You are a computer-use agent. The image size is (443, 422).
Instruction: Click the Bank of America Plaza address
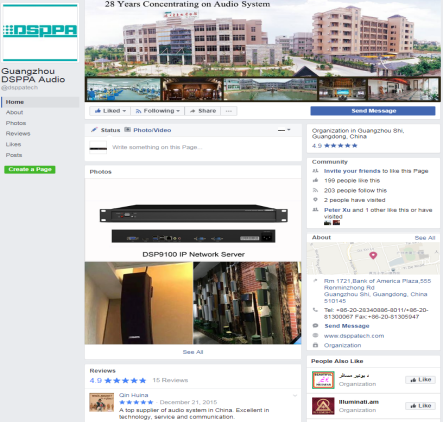(377, 291)
